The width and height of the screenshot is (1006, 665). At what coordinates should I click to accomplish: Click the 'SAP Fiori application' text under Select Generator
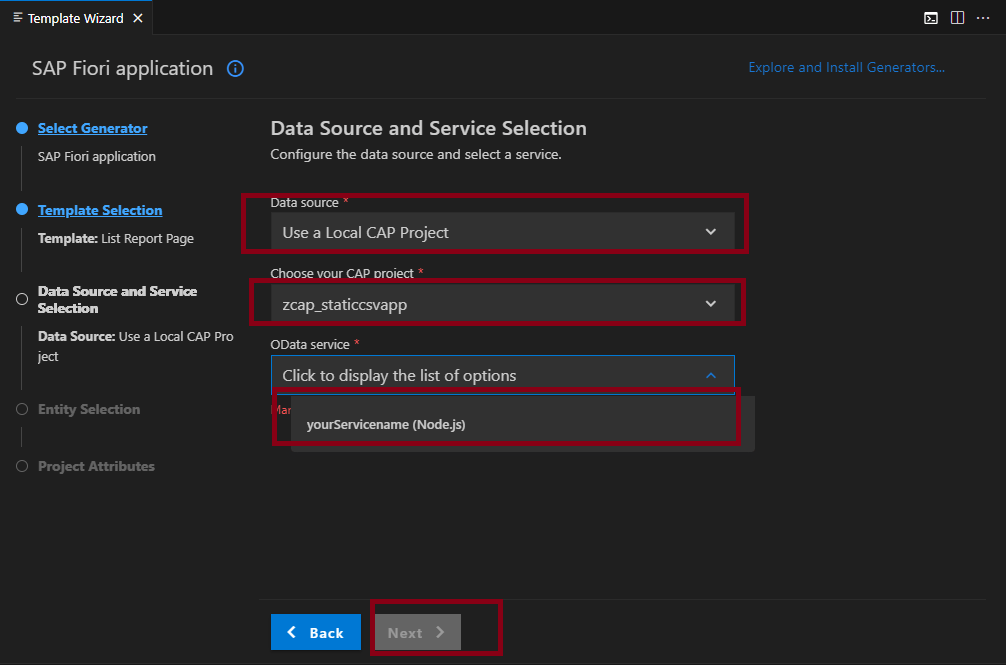[96, 156]
